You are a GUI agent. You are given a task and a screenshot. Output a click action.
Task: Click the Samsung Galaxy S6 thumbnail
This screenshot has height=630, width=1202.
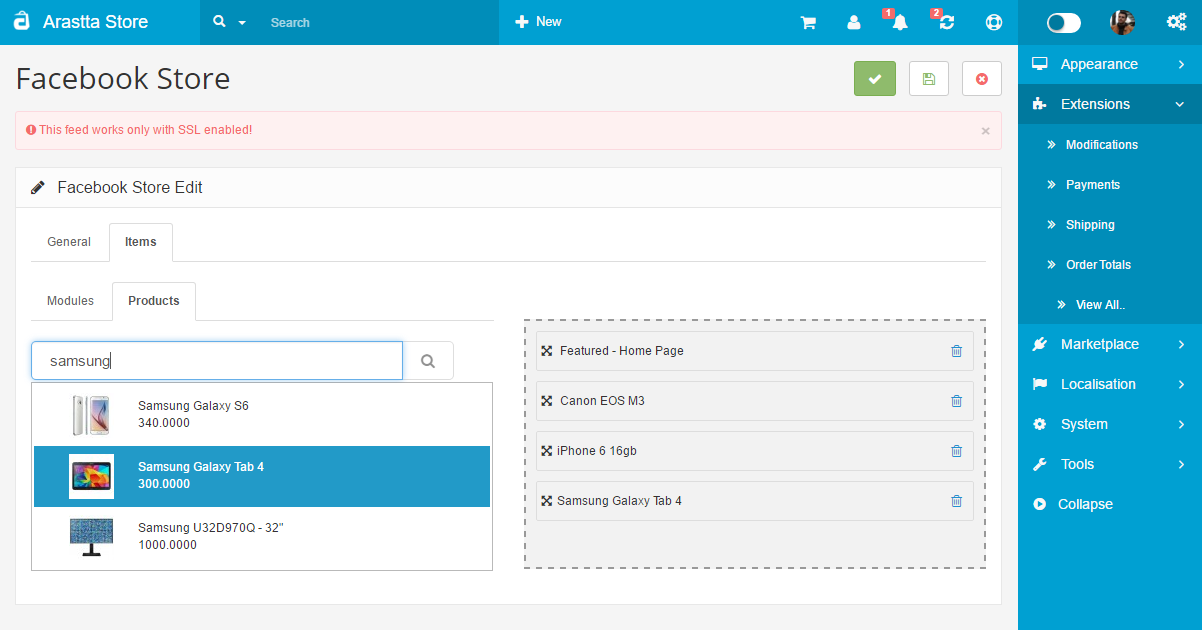91,415
